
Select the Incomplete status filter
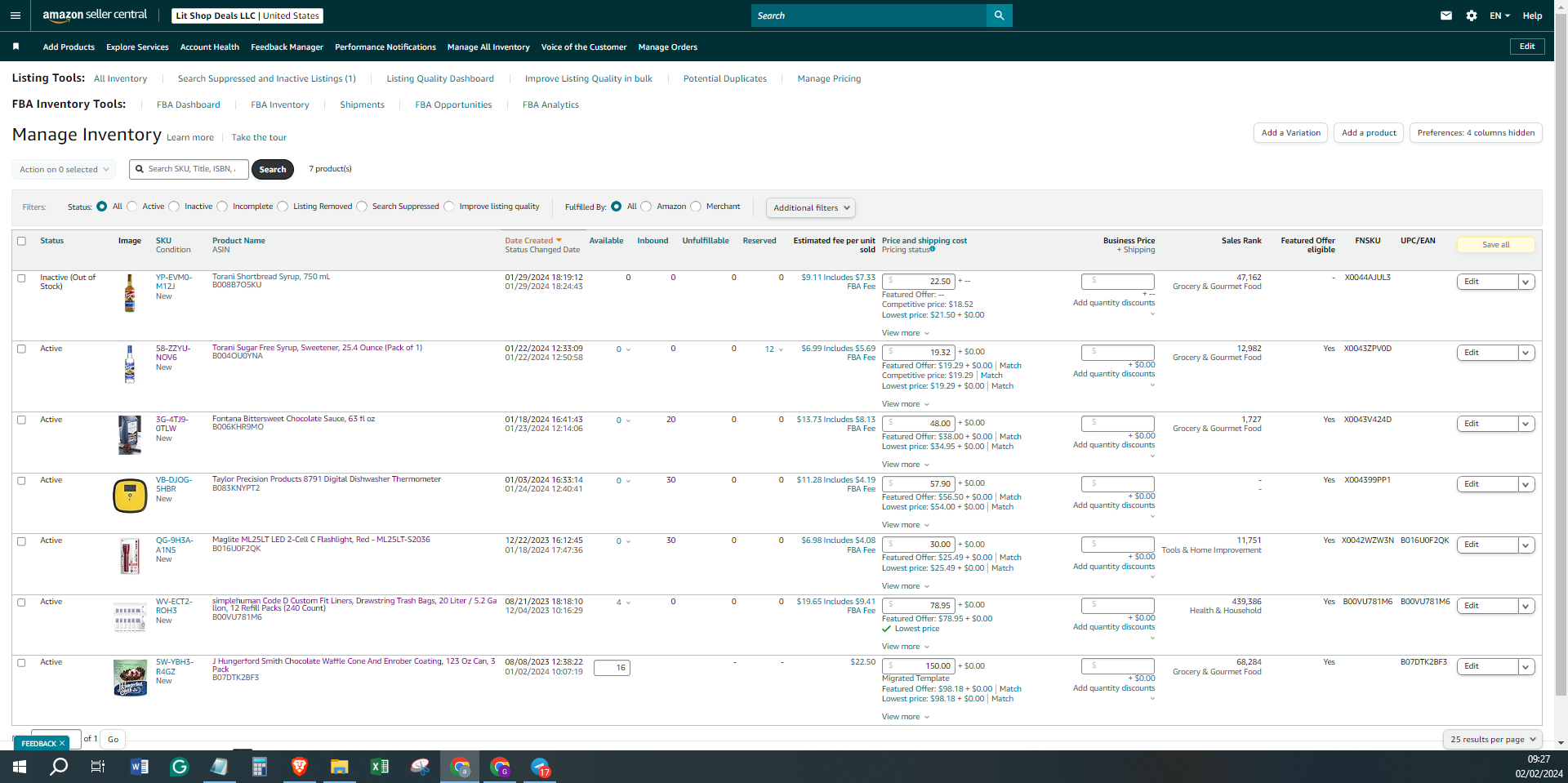coord(222,207)
